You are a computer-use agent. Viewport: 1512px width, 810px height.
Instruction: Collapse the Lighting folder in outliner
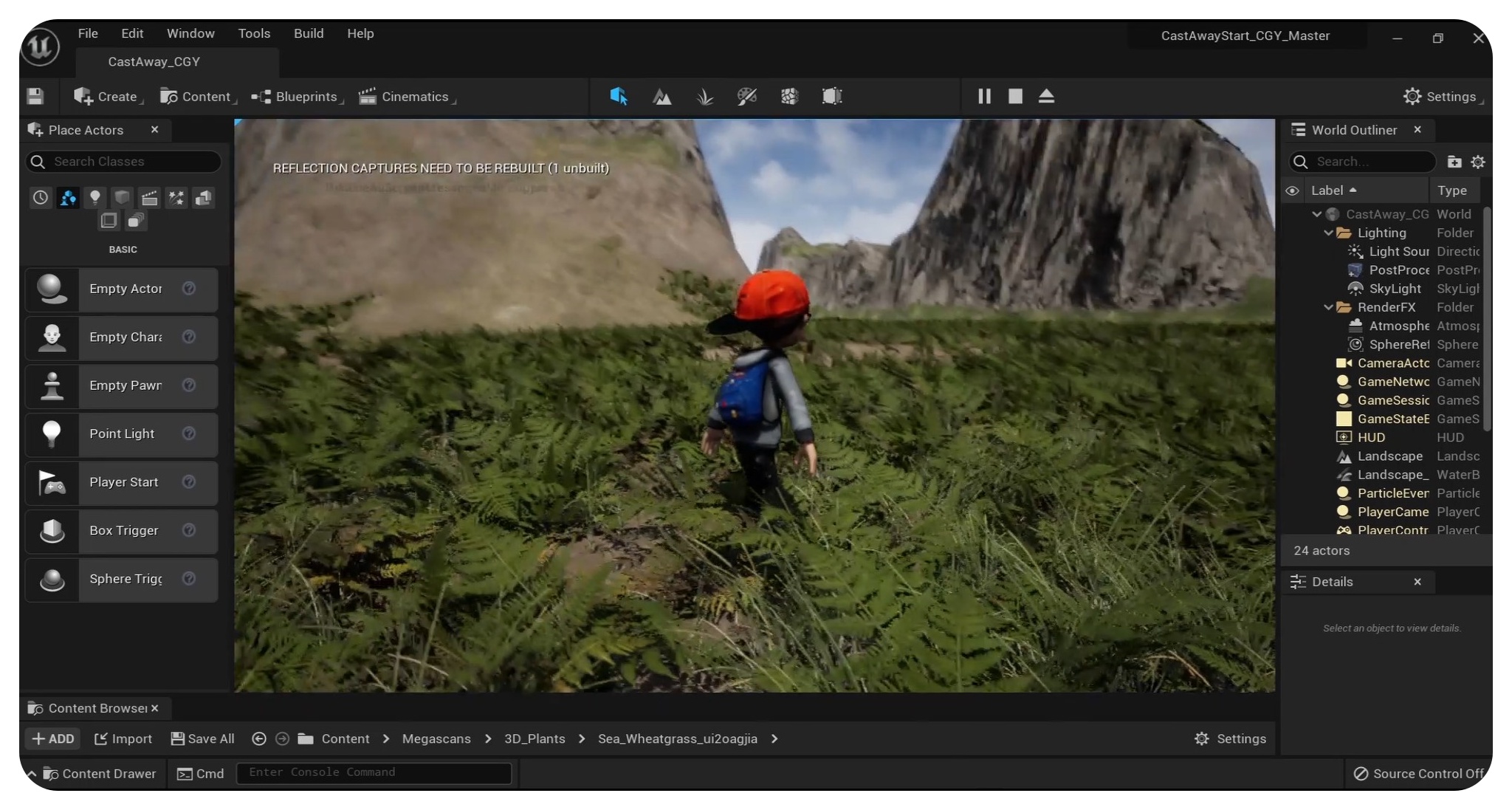1328,233
